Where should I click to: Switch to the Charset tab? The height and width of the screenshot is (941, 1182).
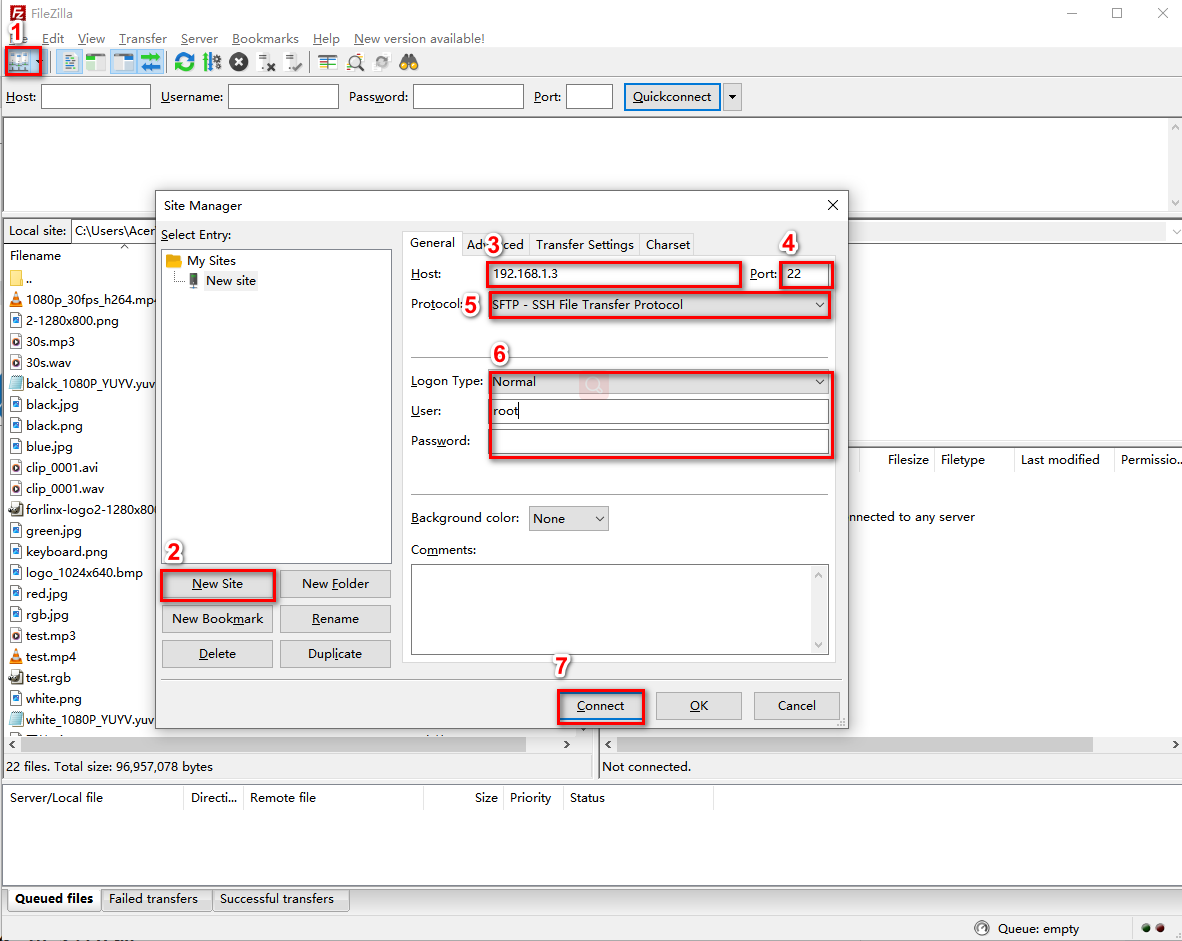point(667,244)
